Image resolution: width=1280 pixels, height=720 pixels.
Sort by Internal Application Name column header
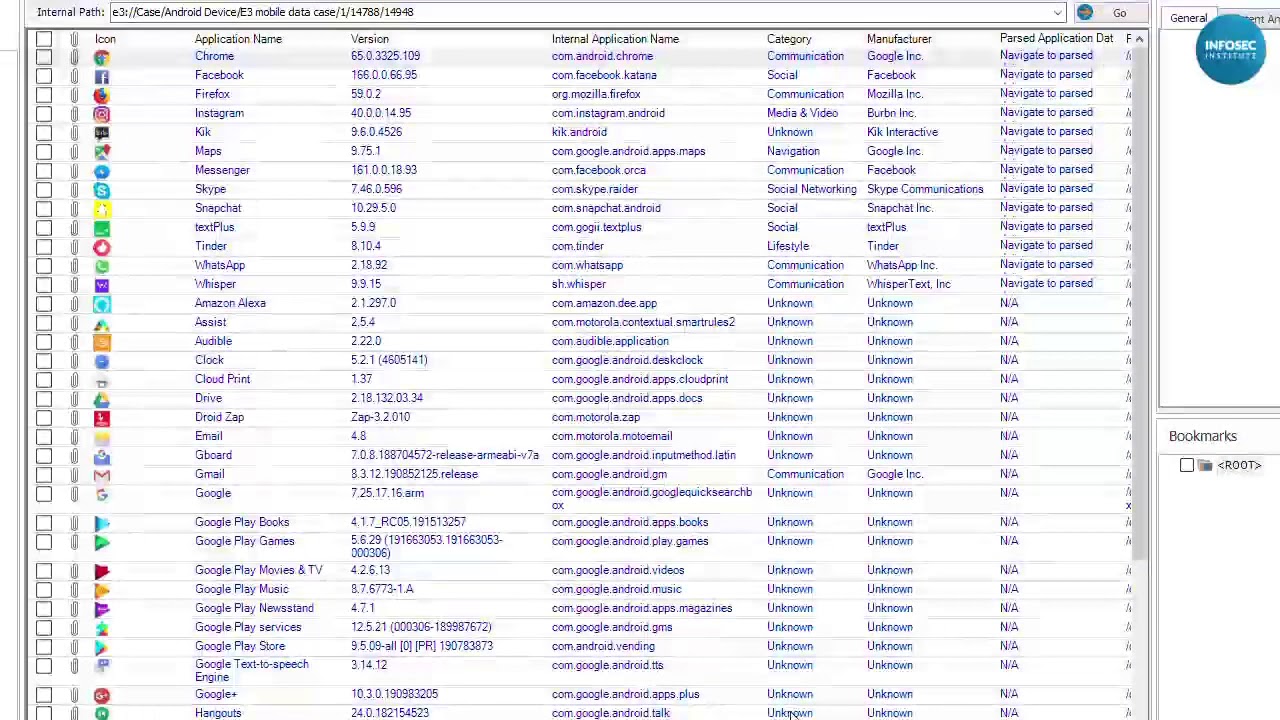click(x=615, y=39)
